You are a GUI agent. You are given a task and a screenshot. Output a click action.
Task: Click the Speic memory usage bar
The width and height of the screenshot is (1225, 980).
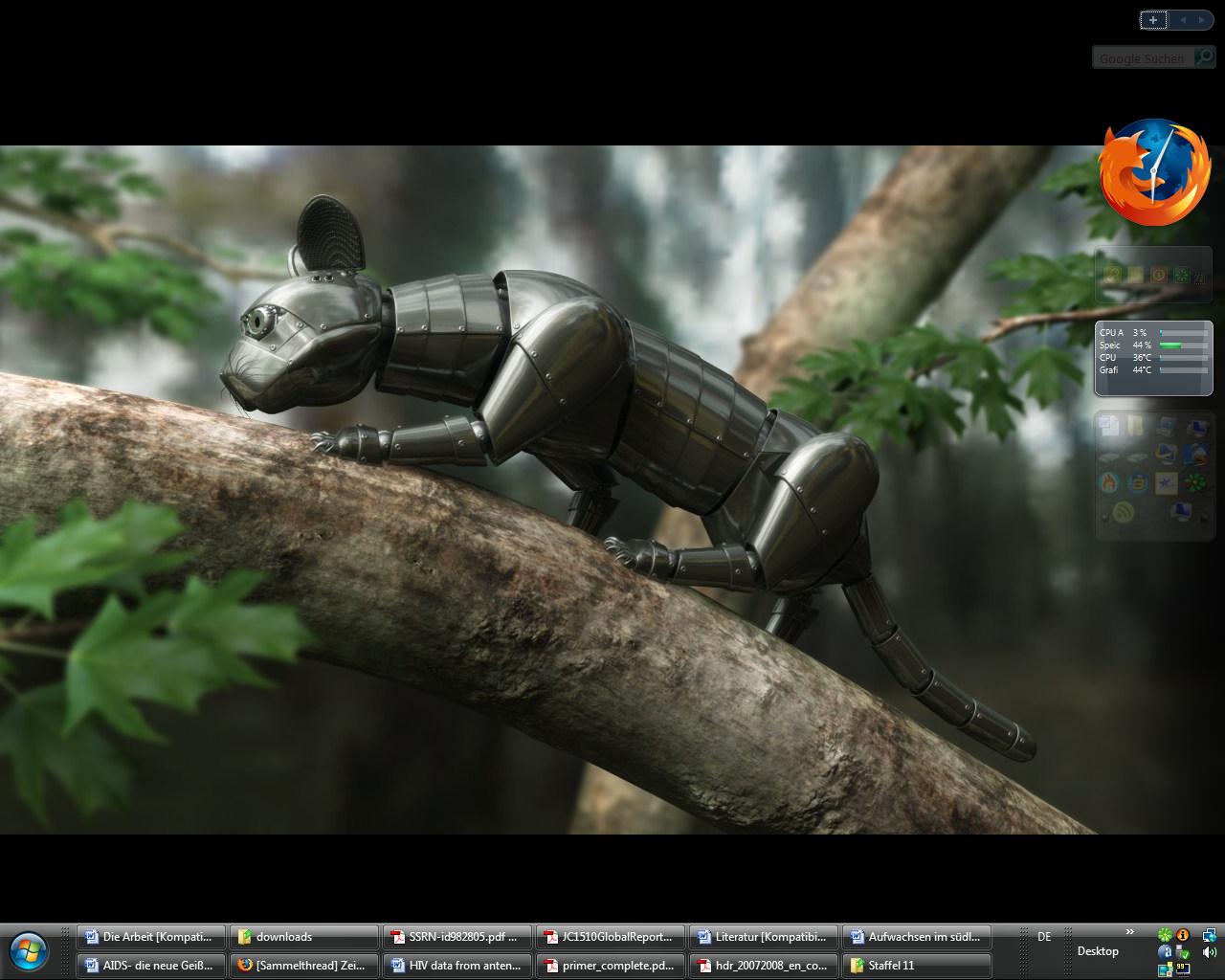pos(1184,345)
